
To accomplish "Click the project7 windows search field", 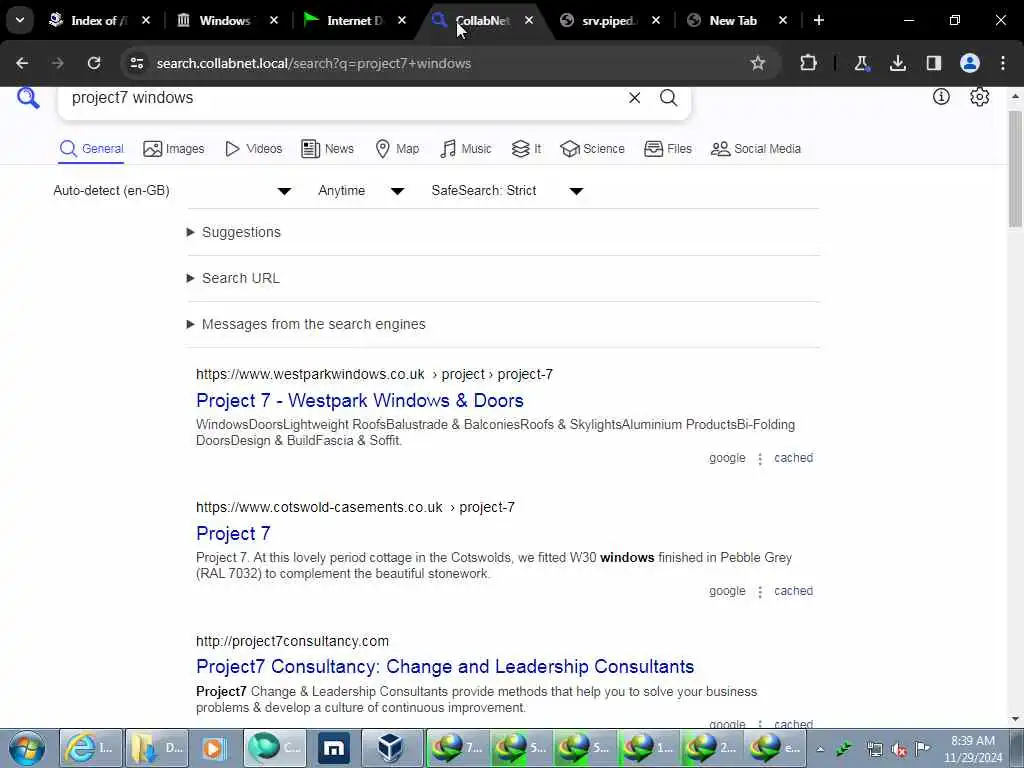I will (x=340, y=98).
